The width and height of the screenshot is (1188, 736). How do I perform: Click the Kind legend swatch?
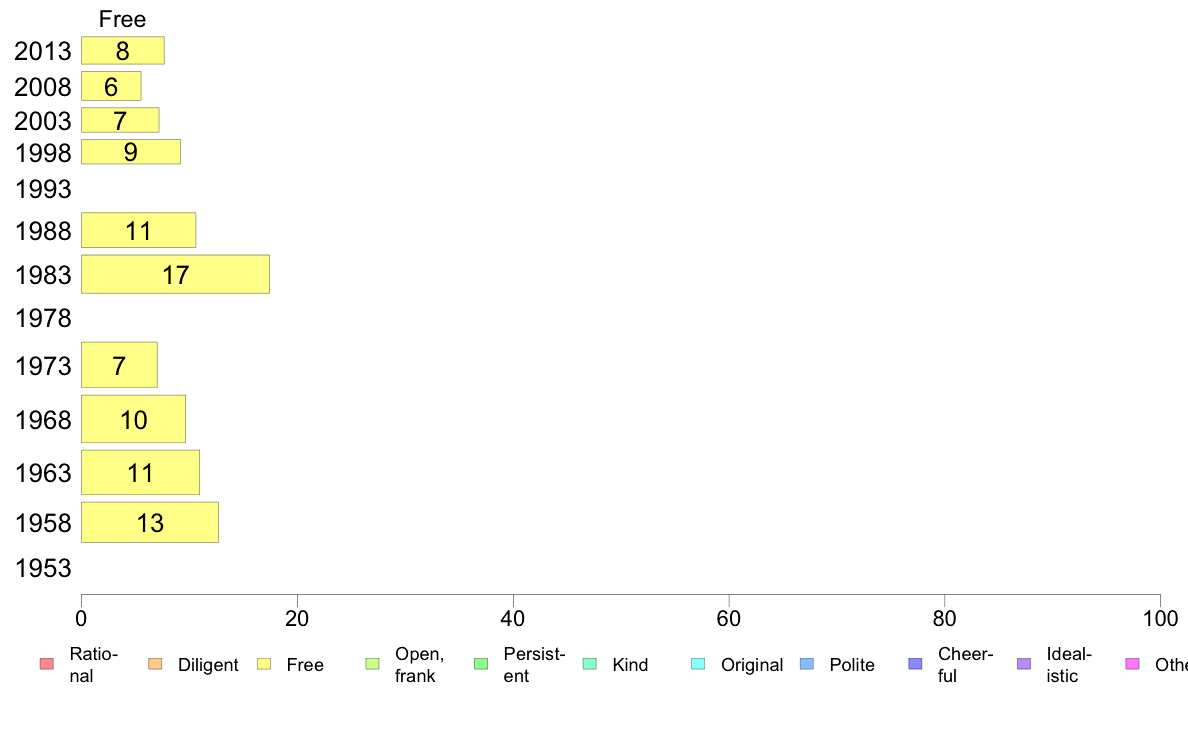click(x=589, y=664)
